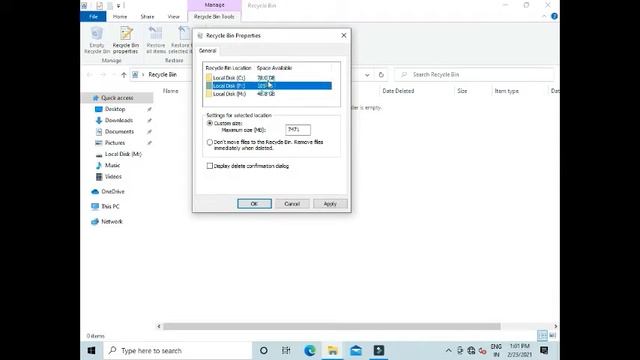Click the Maximum size (MB) field
Image resolution: width=640 pixels, height=360 pixels.
click(298, 130)
